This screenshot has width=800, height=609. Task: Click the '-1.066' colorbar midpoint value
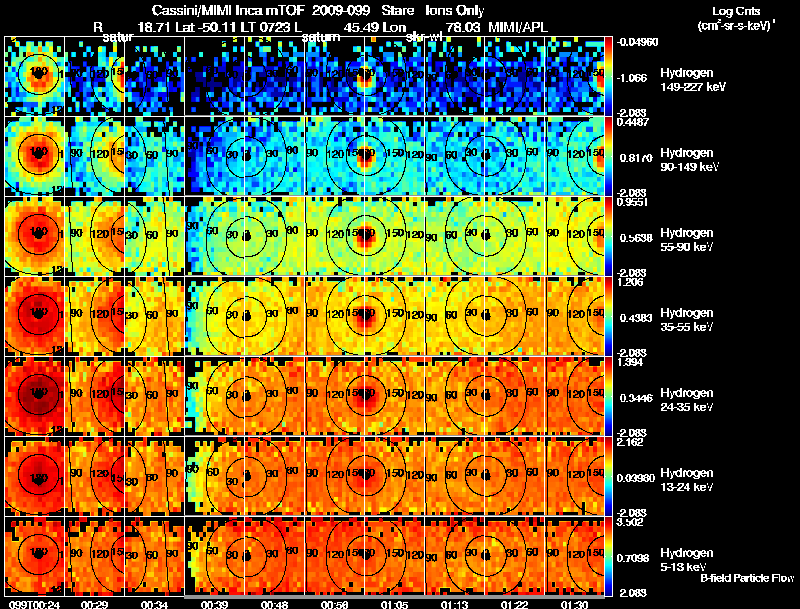click(633, 78)
